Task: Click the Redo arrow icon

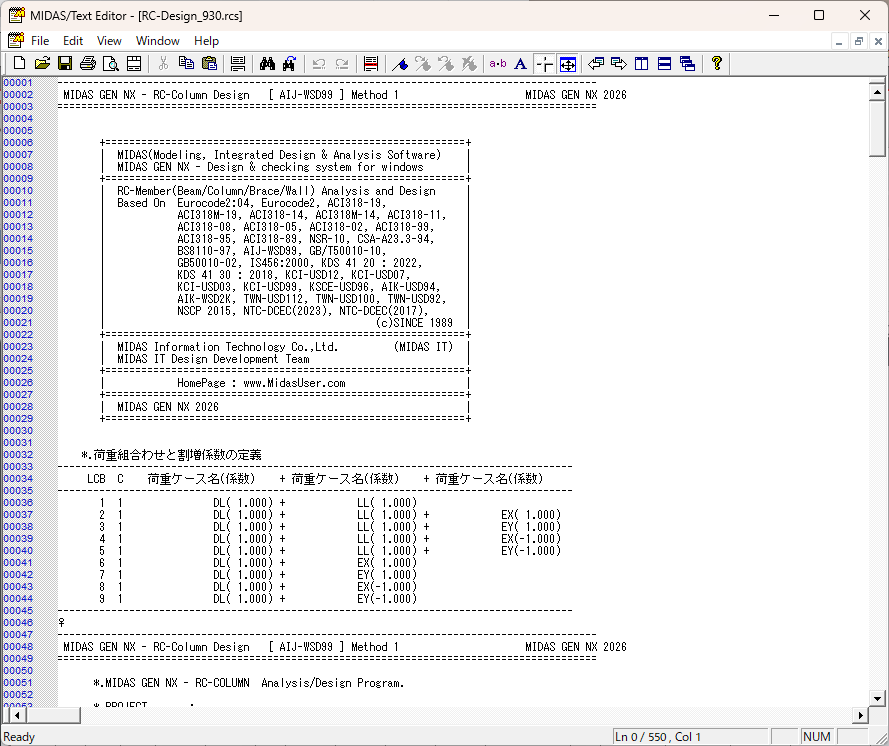Action: click(342, 63)
